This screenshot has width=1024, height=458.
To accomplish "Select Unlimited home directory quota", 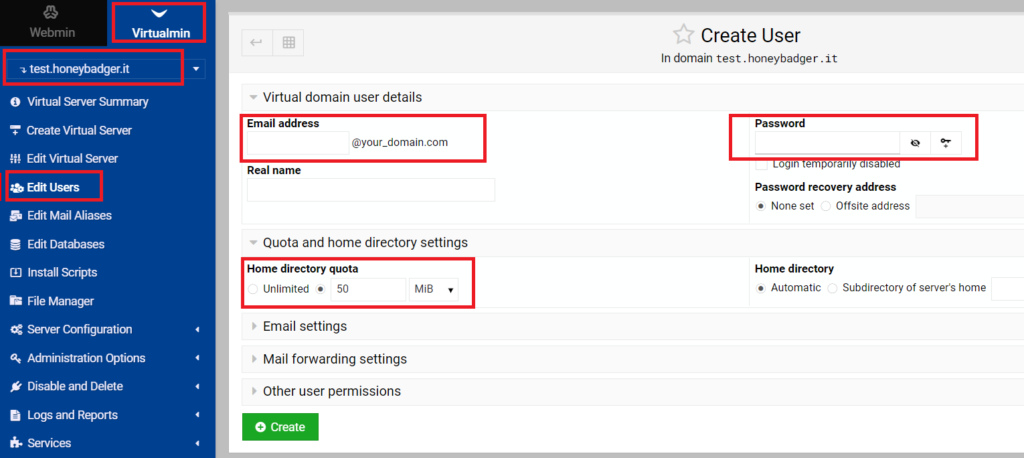I will [x=253, y=289].
